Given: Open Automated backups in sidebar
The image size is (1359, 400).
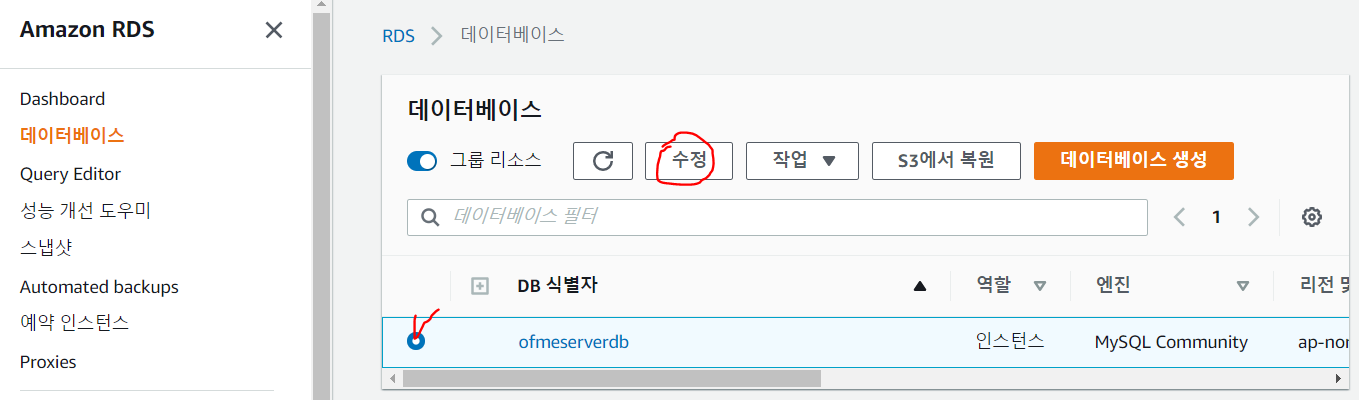Looking at the screenshot, I should coord(99,287).
